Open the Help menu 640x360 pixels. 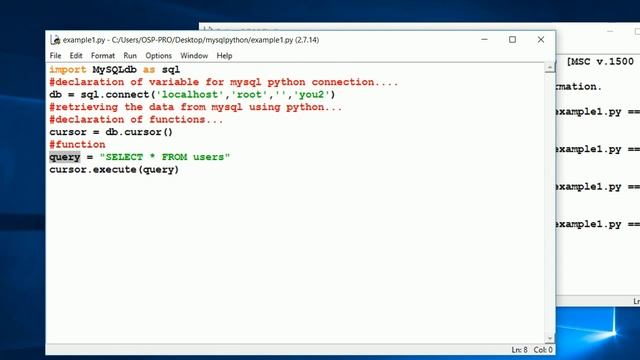click(x=224, y=56)
